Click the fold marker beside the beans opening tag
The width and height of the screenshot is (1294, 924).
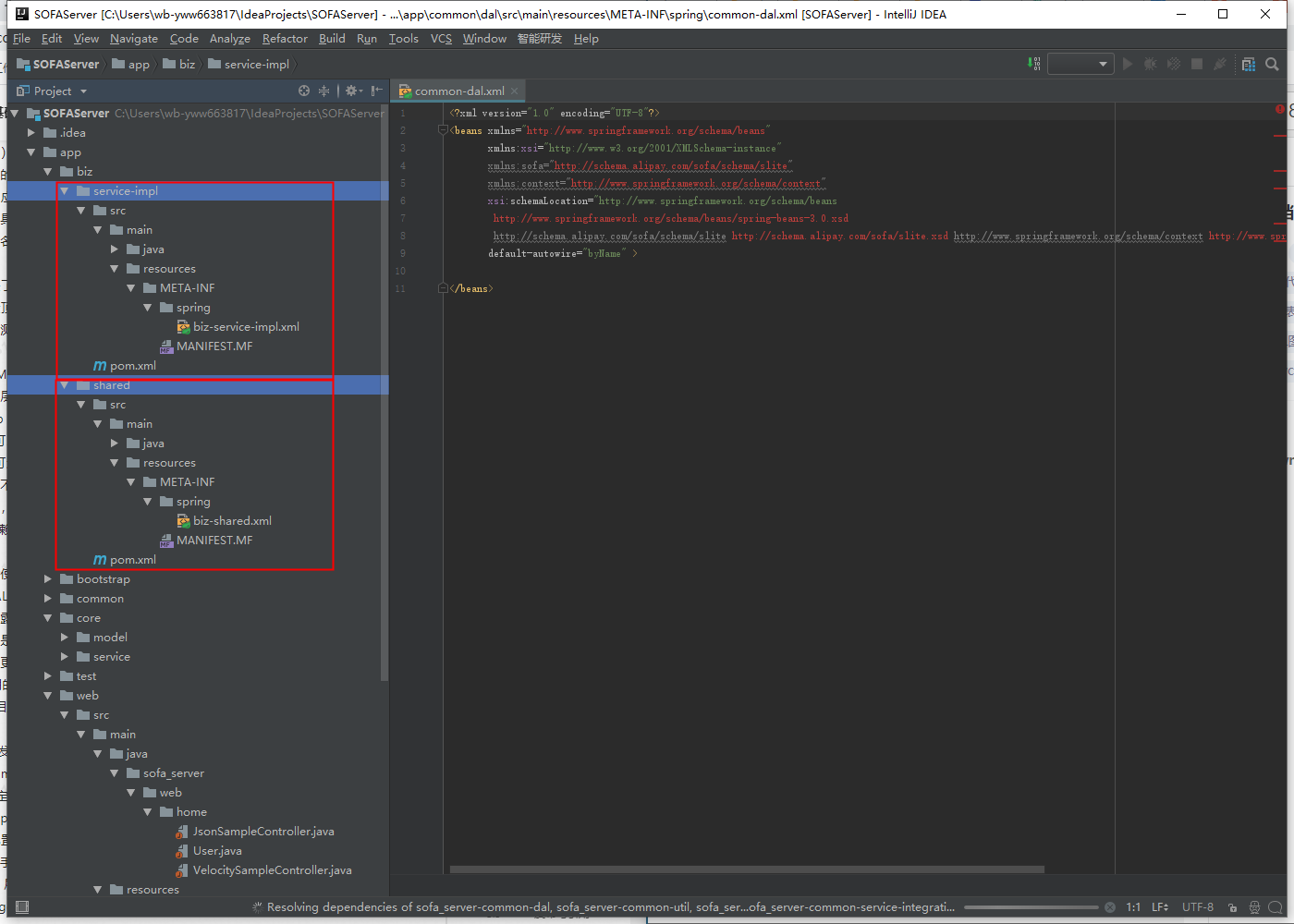click(x=443, y=130)
